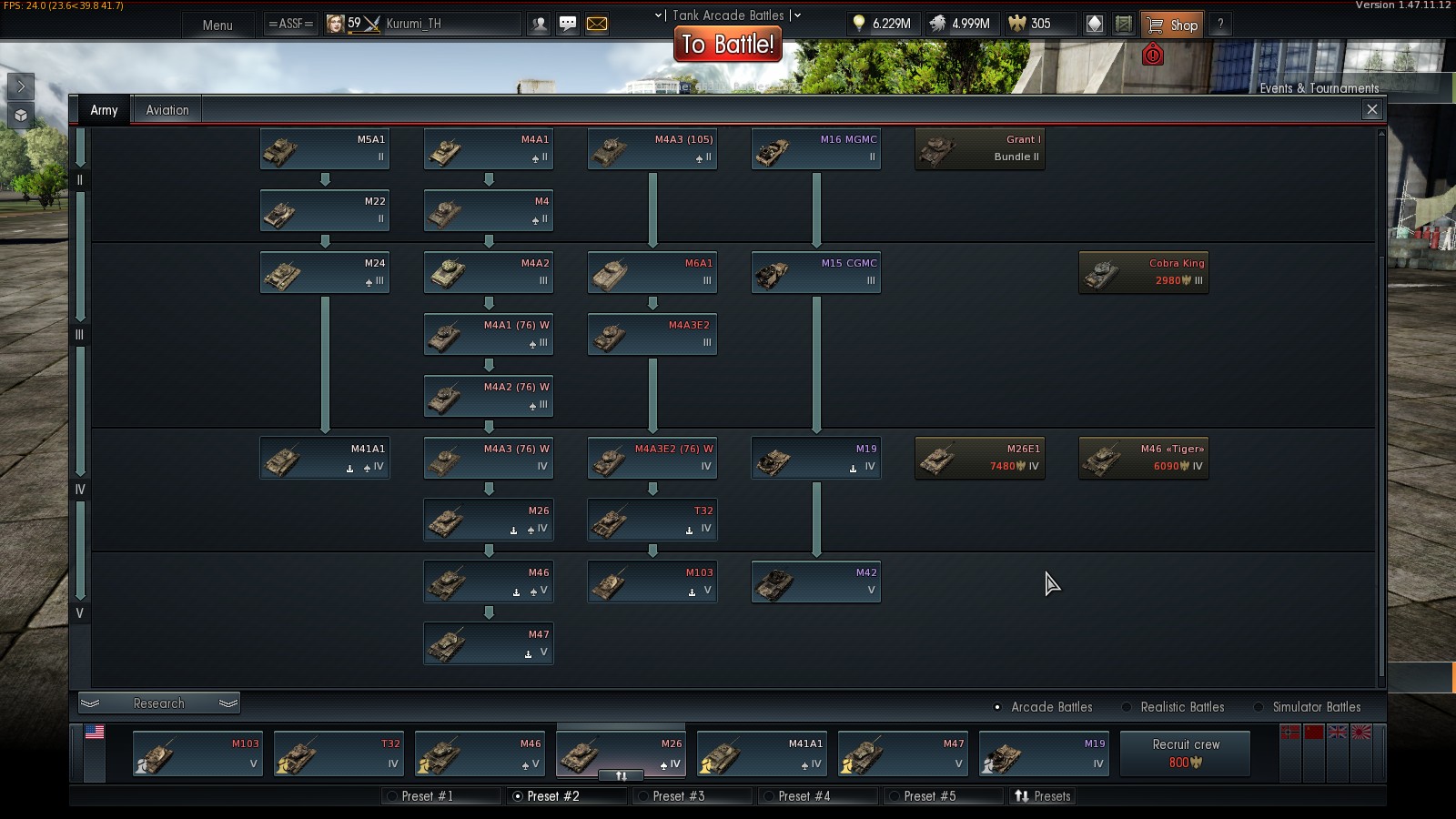Select the M46 crew slot in the bottom bar

coord(480,754)
